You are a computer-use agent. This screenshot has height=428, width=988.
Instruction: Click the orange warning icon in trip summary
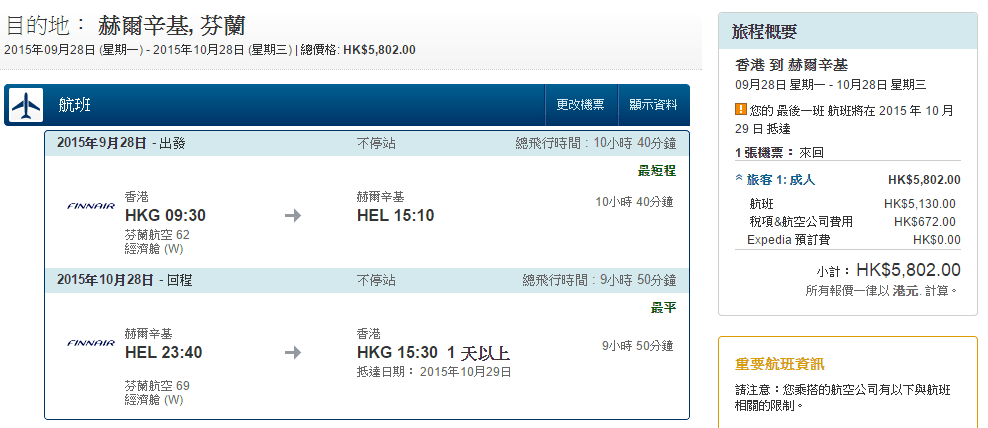tap(741, 109)
